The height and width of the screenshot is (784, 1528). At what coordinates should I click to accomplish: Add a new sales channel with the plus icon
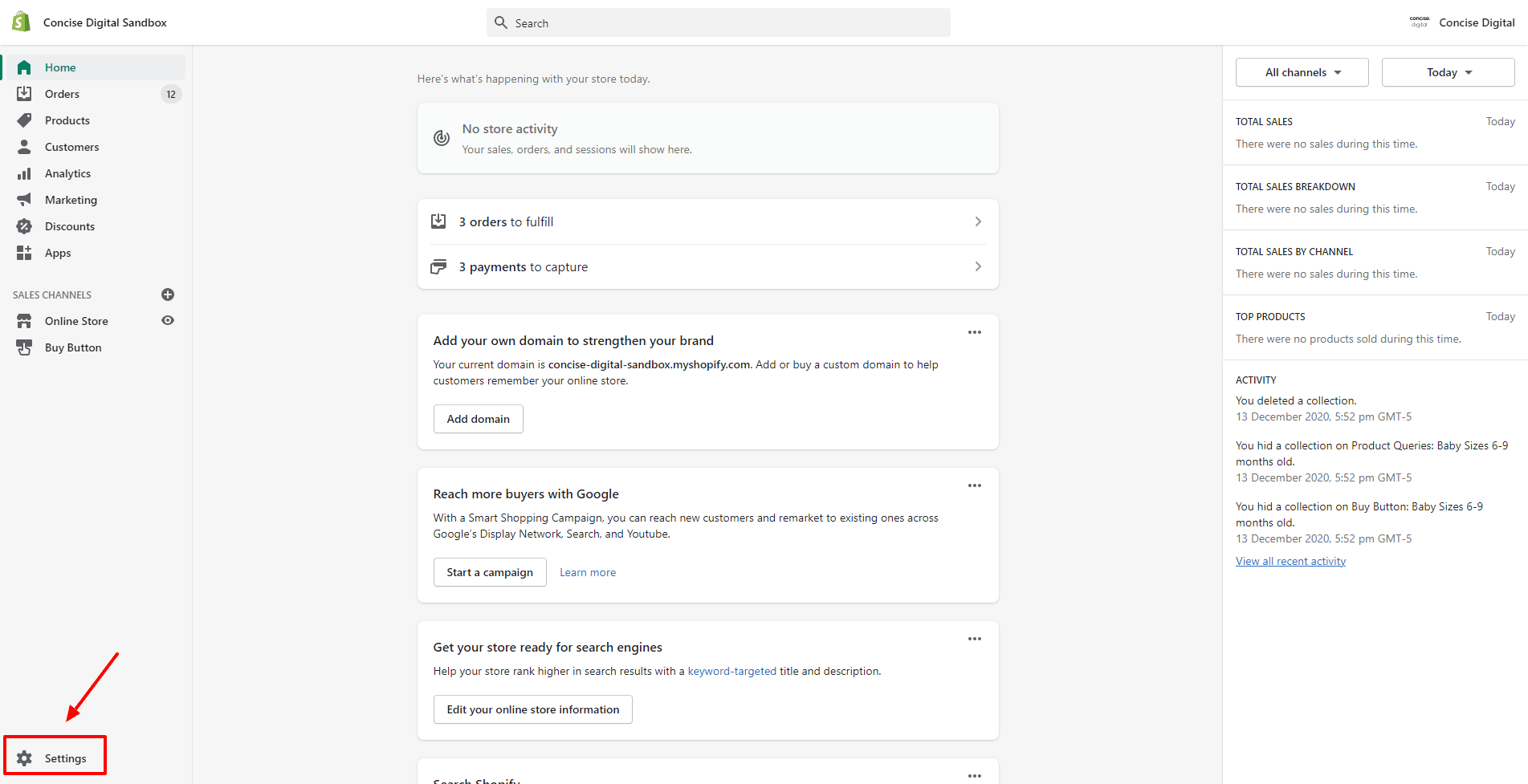[x=168, y=295]
